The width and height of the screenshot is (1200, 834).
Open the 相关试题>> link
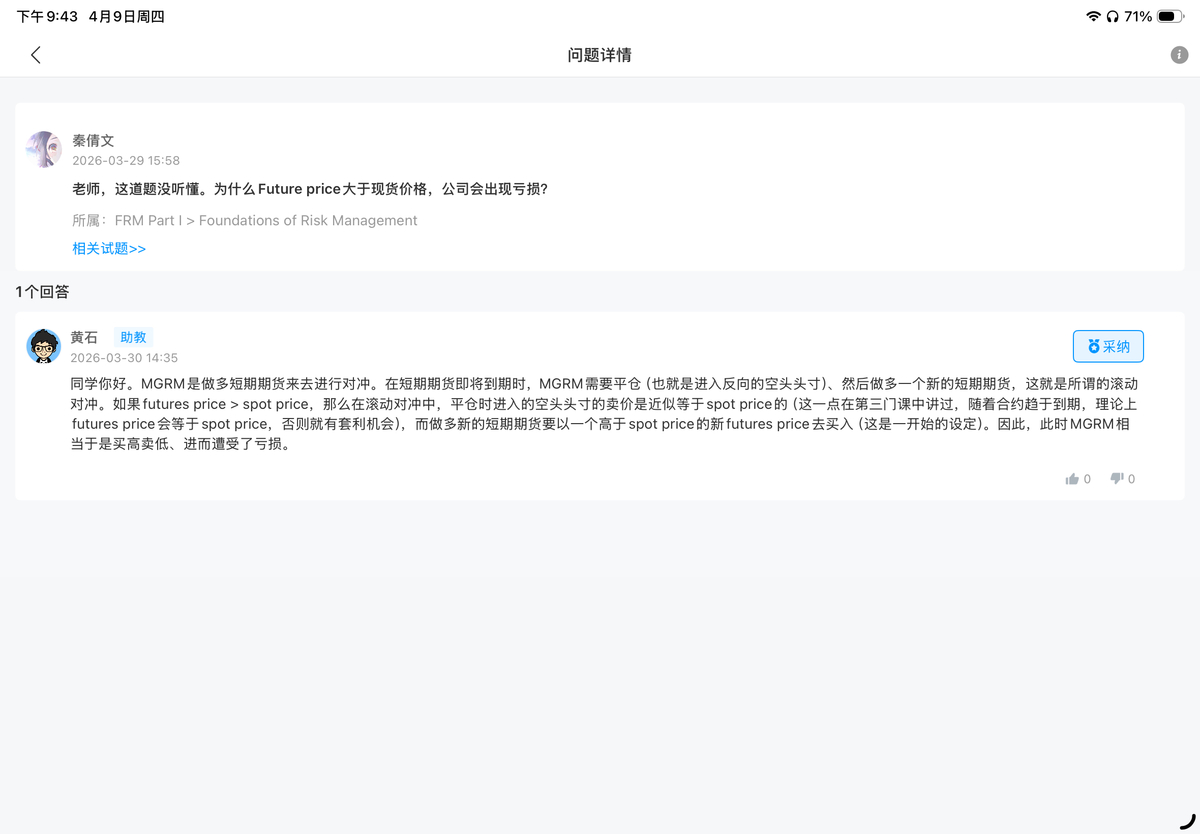coord(109,248)
